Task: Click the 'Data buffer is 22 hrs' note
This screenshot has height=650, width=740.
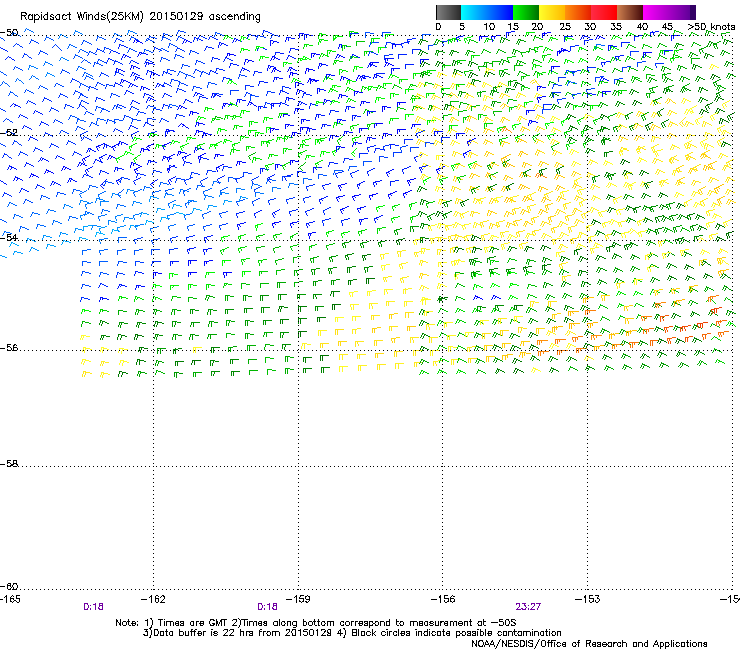Action: coord(352,633)
